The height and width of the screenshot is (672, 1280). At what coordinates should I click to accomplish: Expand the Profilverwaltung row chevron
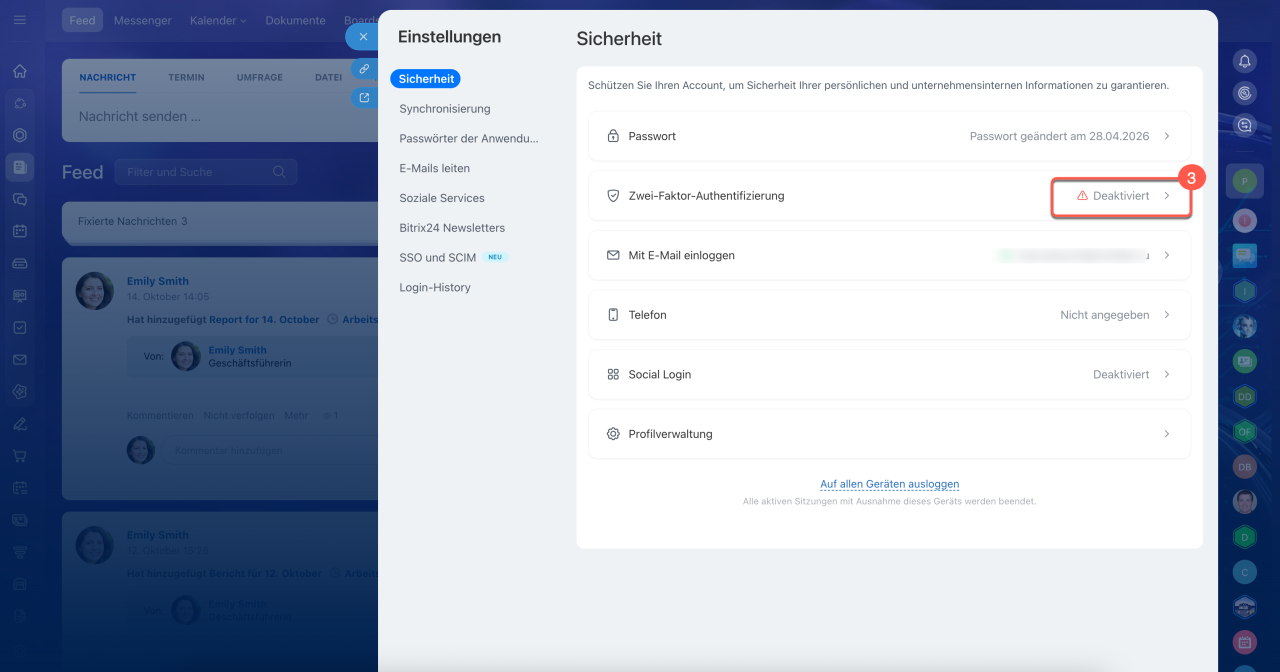[1167, 434]
